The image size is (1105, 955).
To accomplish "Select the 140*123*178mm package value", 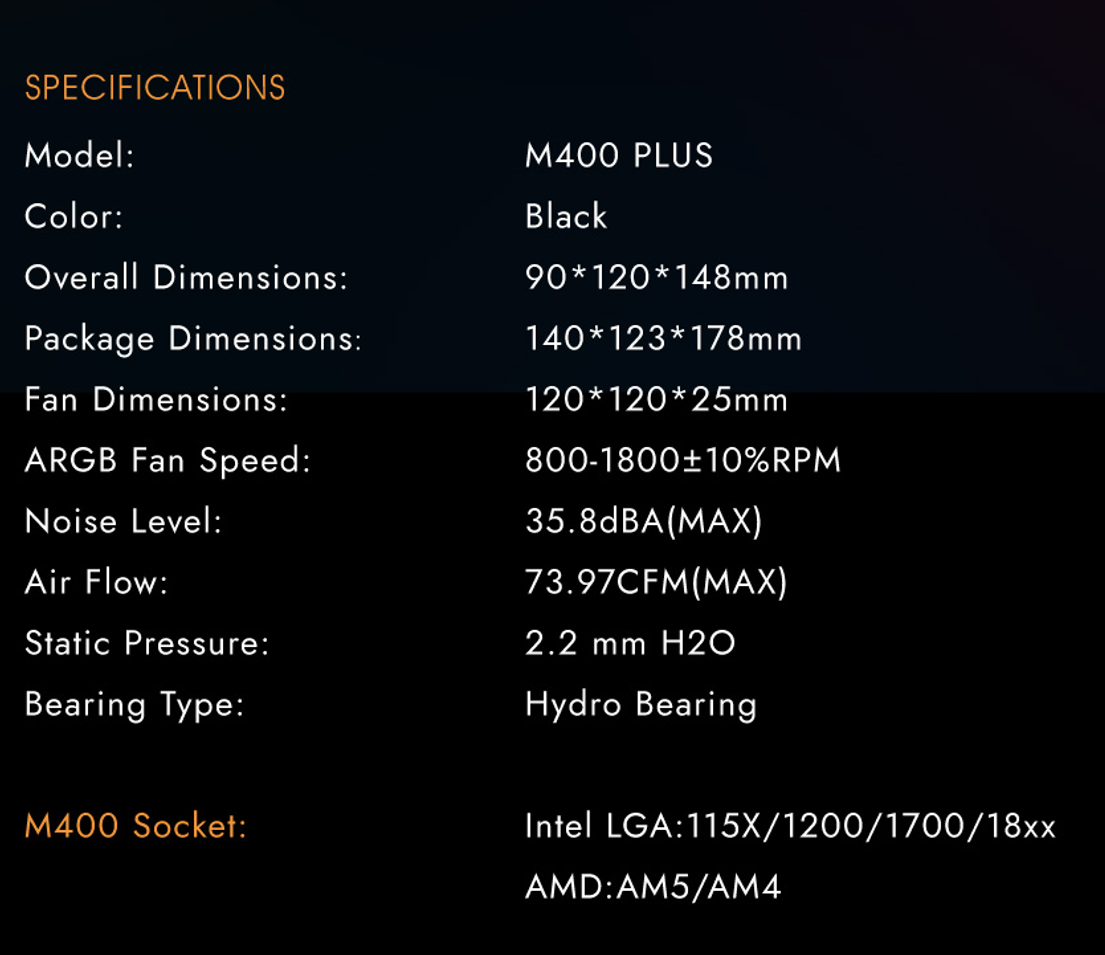I will 664,339.
